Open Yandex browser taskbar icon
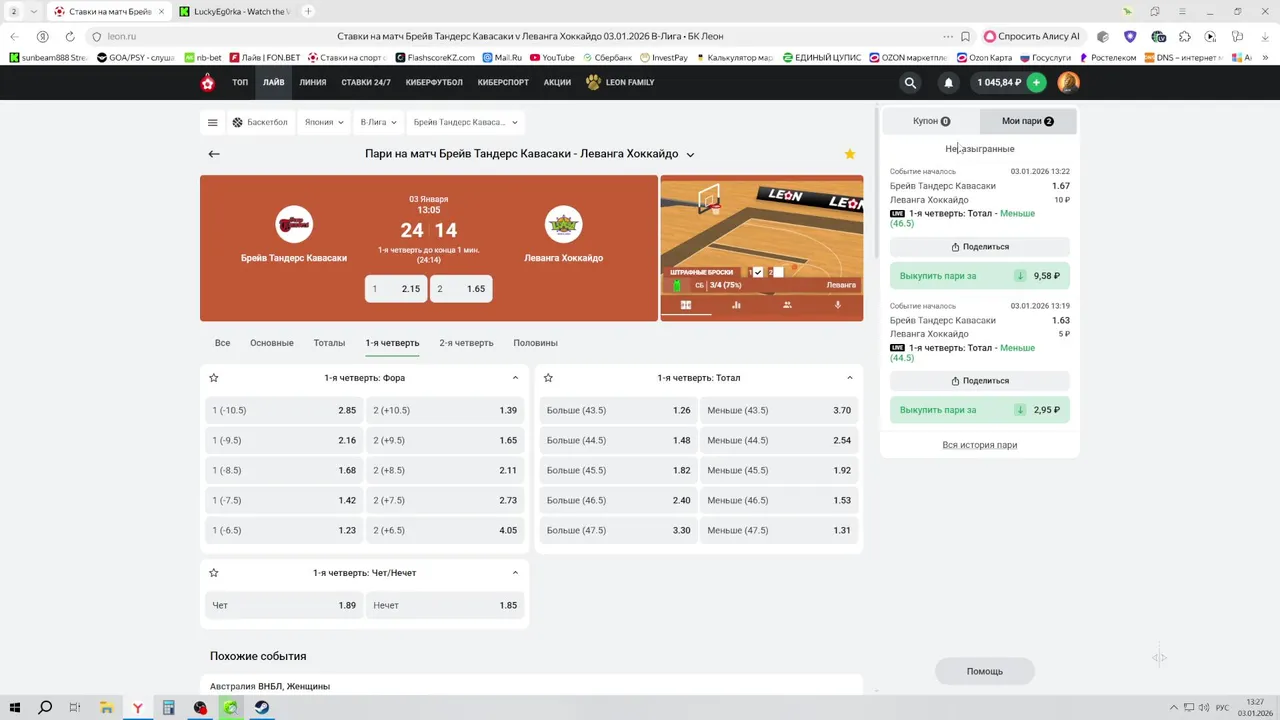1280x720 pixels. coord(137,707)
